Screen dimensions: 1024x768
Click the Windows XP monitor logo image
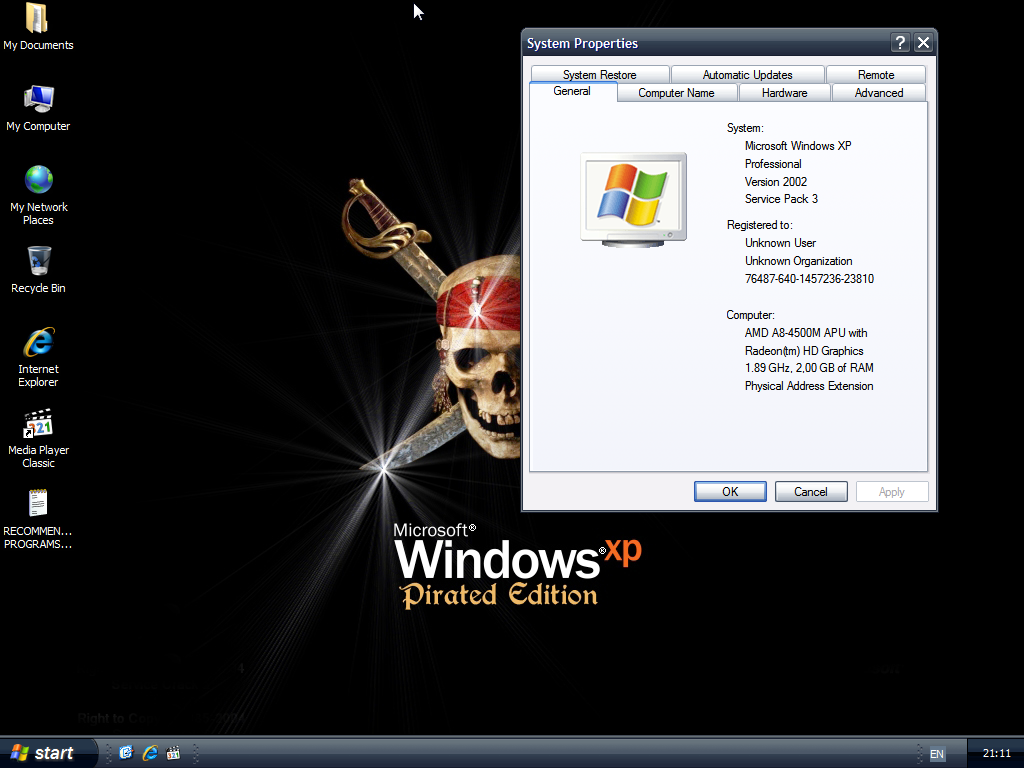point(633,200)
